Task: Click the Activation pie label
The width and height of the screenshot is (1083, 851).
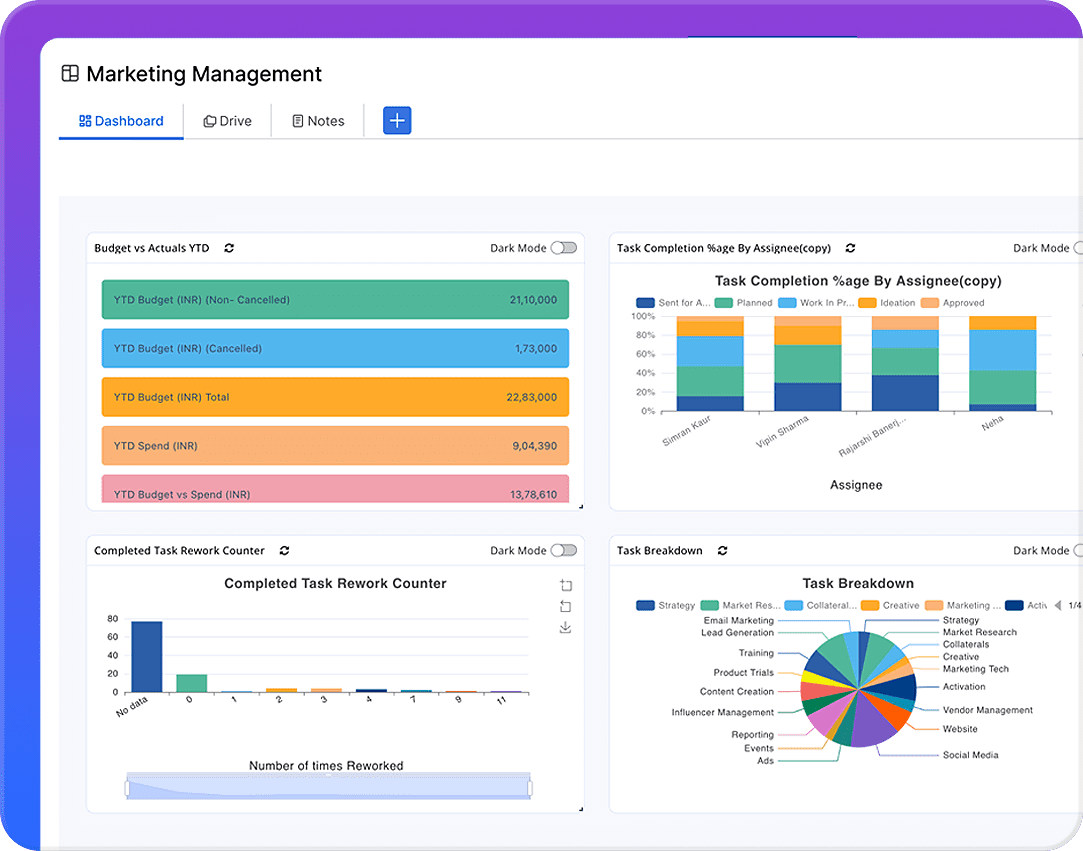Action: (x=964, y=687)
